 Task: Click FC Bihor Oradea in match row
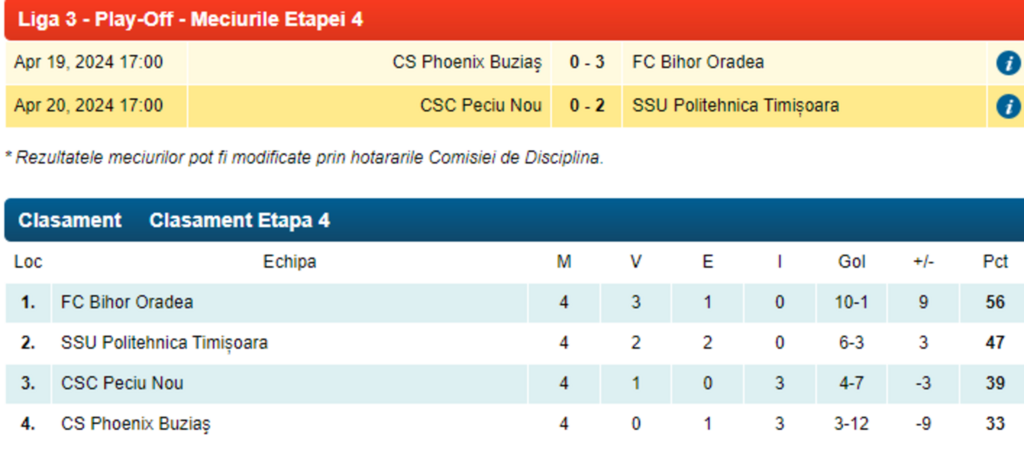point(698,62)
